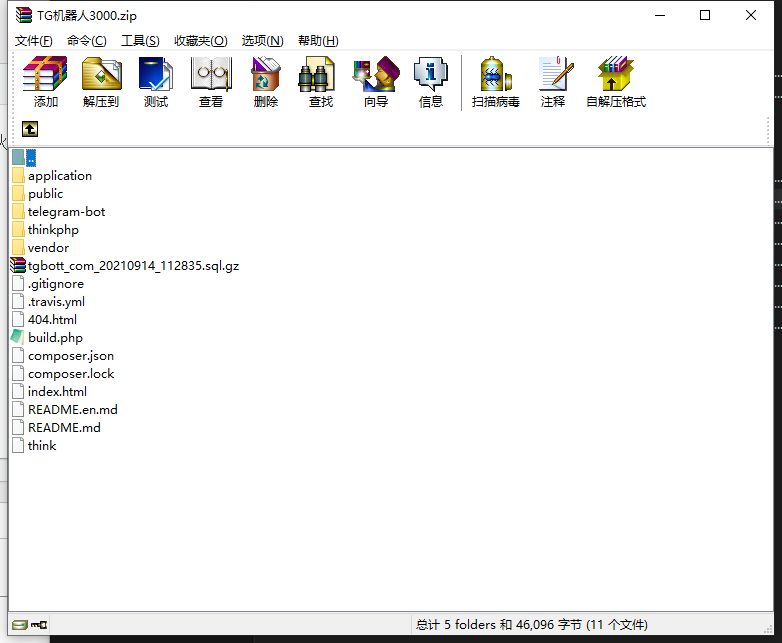Minimize the WinRAR window
Image resolution: width=782 pixels, height=643 pixels.
[x=660, y=15]
